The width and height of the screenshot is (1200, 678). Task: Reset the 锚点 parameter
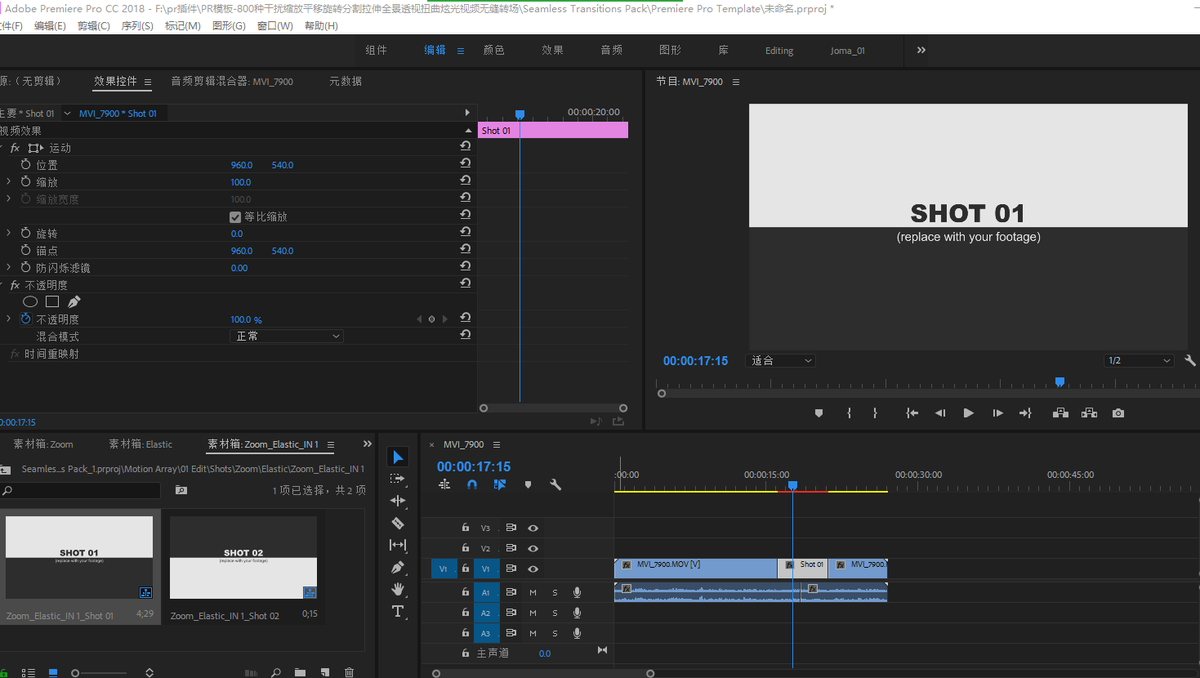pyautogui.click(x=465, y=250)
